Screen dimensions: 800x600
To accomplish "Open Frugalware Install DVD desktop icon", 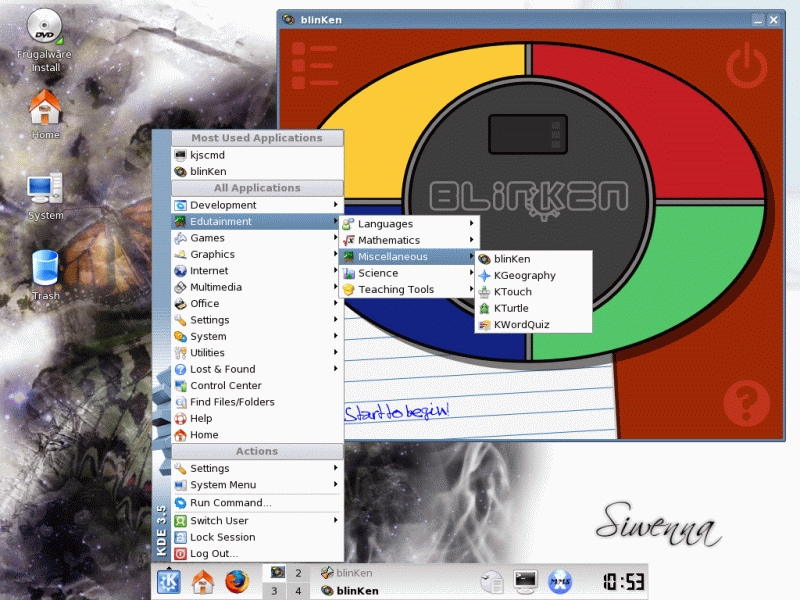I will click(45, 41).
